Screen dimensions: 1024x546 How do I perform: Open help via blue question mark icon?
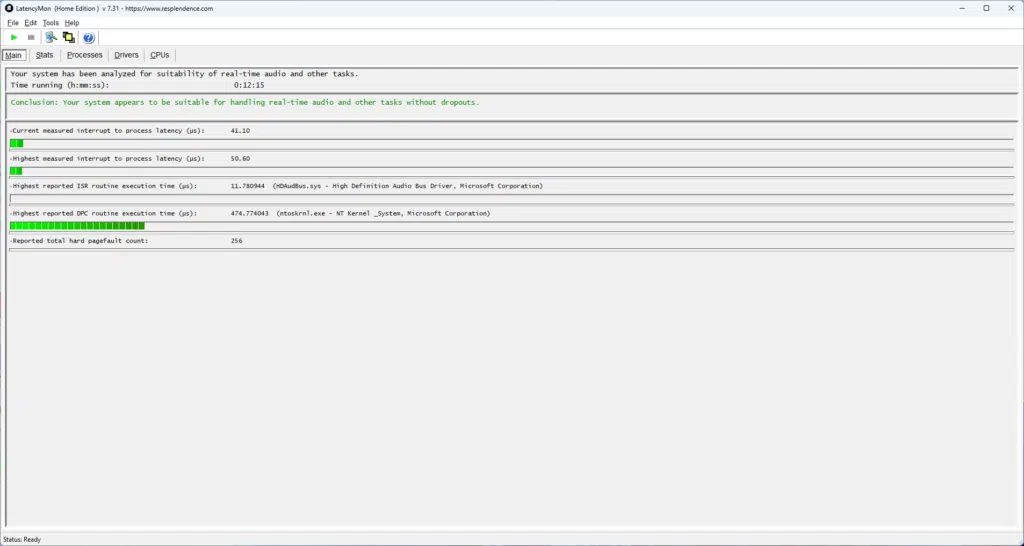pos(89,38)
